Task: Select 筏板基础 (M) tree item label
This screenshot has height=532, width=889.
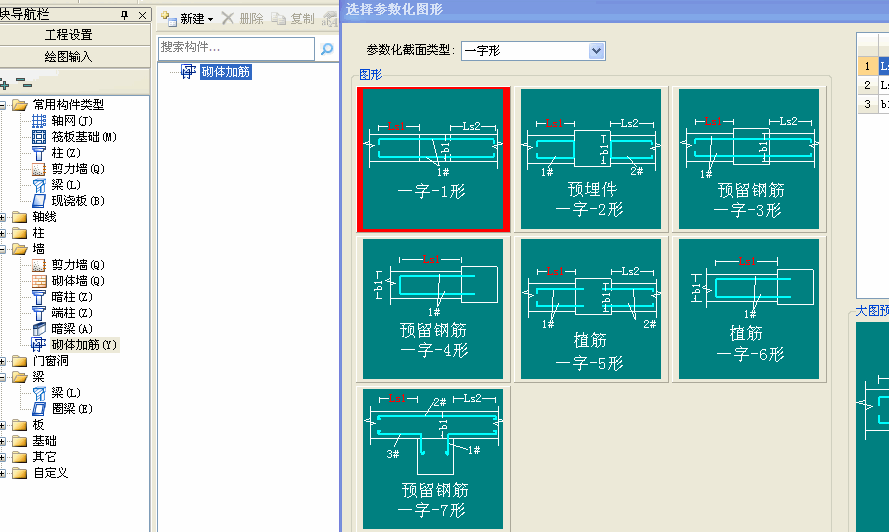Action: click(x=84, y=137)
